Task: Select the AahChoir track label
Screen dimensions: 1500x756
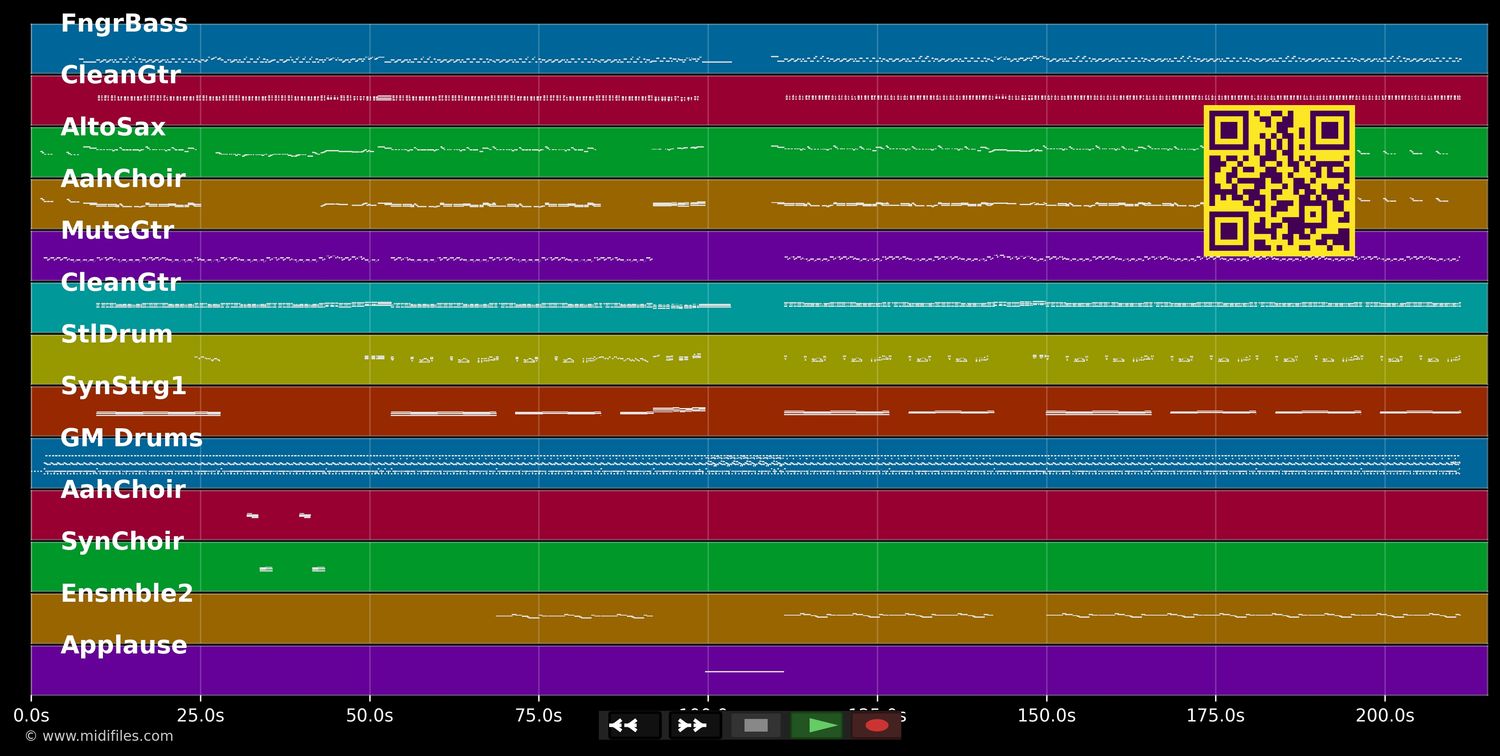Action: [x=124, y=178]
